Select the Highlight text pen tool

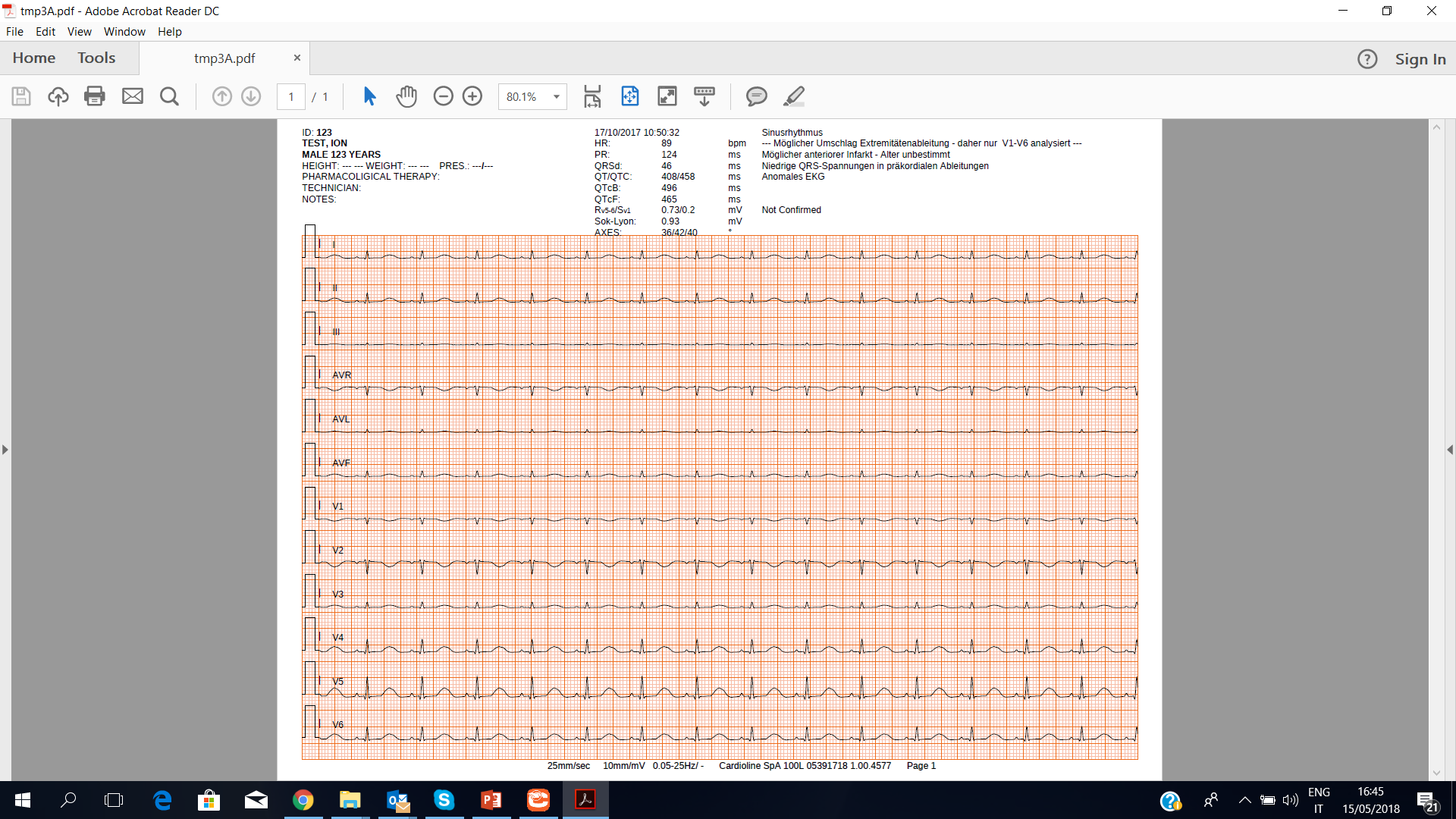click(x=793, y=96)
